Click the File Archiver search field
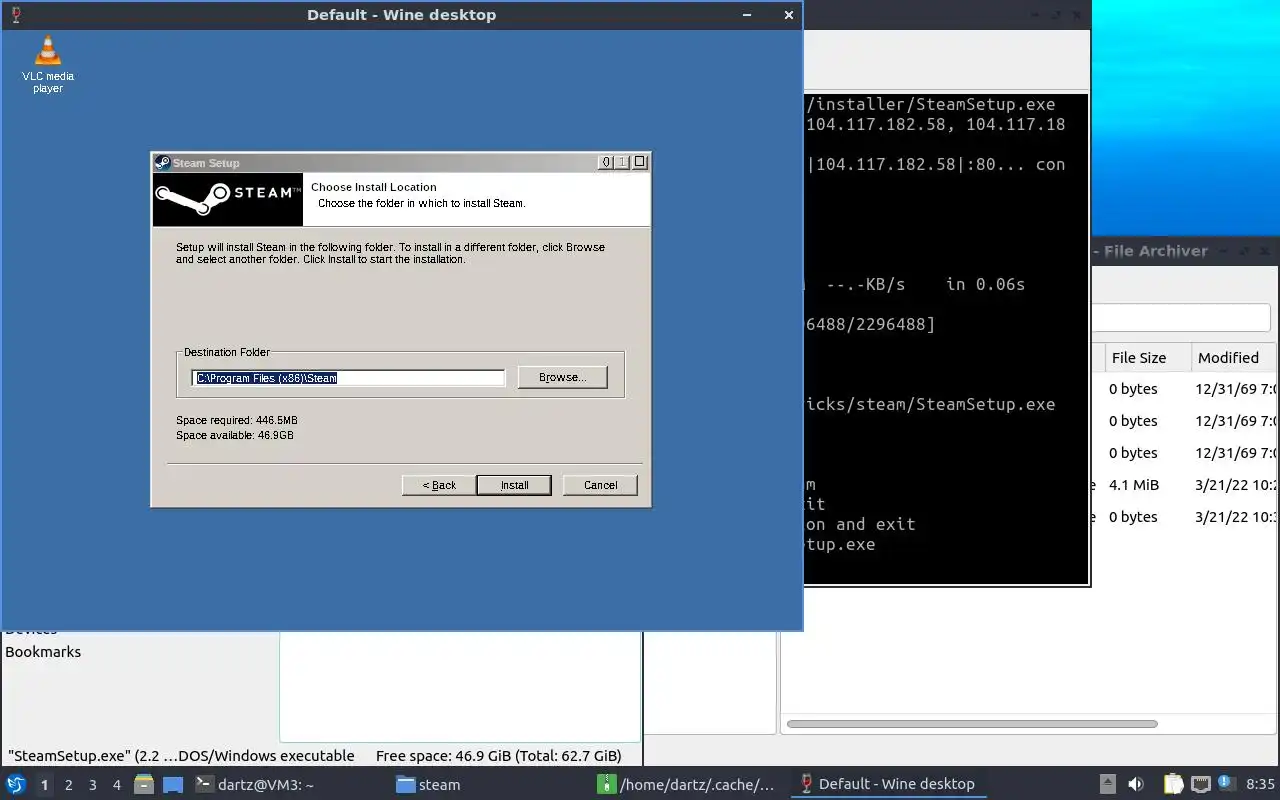The width and height of the screenshot is (1280, 800). point(1181,318)
